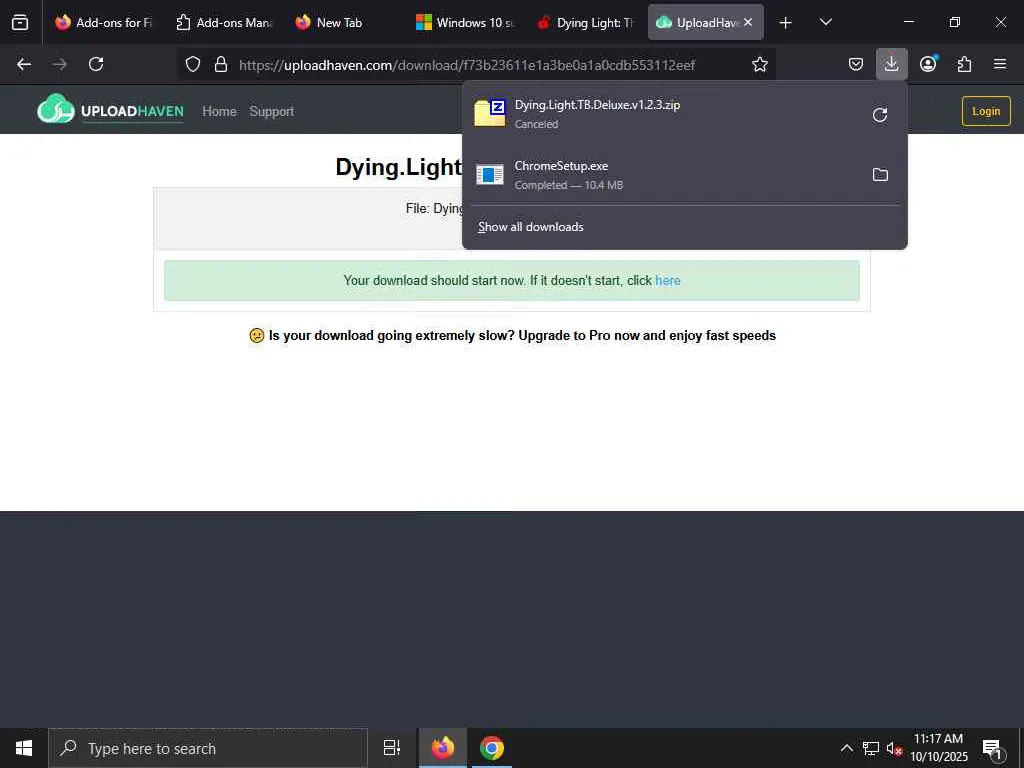This screenshot has width=1024, height=768.
Task: Show site security padlock info
Action: [x=221, y=64]
